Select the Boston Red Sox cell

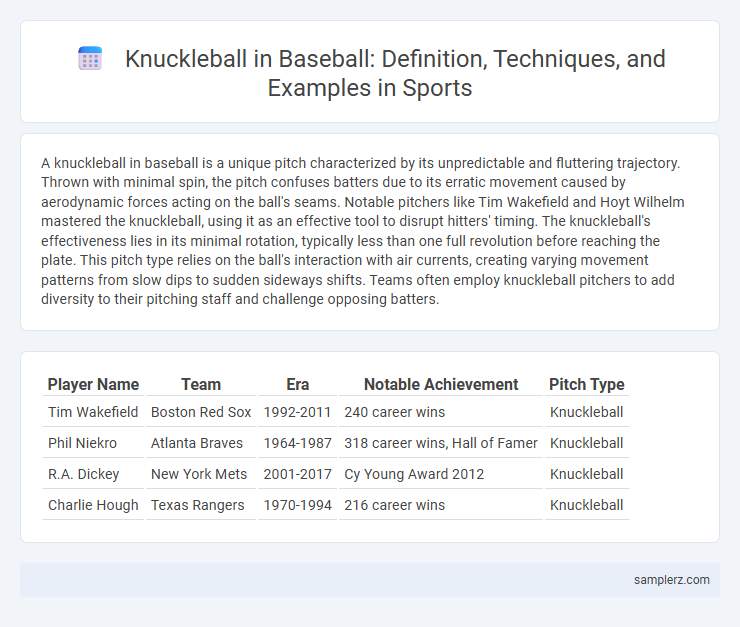(201, 412)
